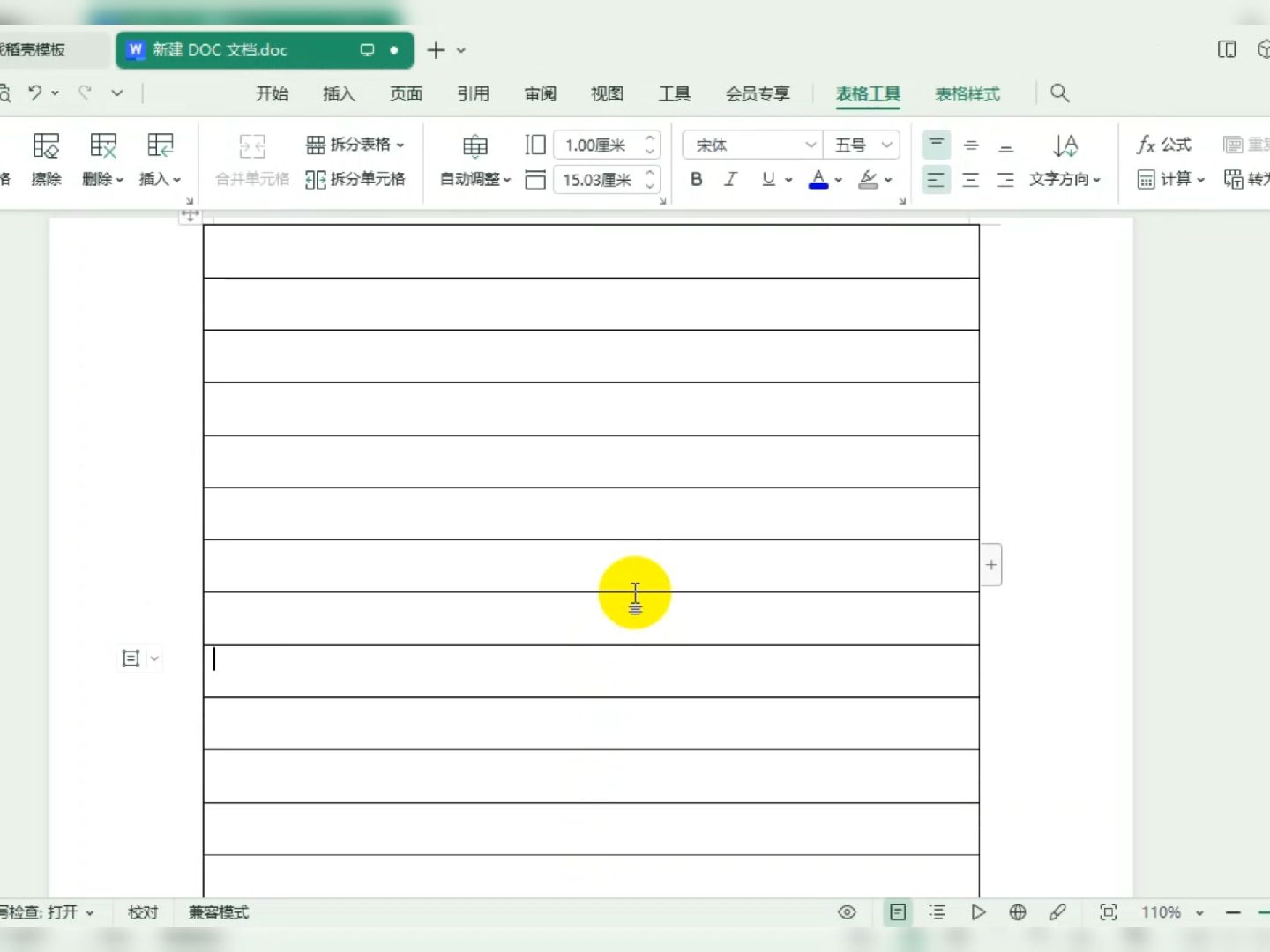Viewport: 1270px width, 952px height.
Task: Click the paragraph layout icon left of table
Action: click(131, 658)
